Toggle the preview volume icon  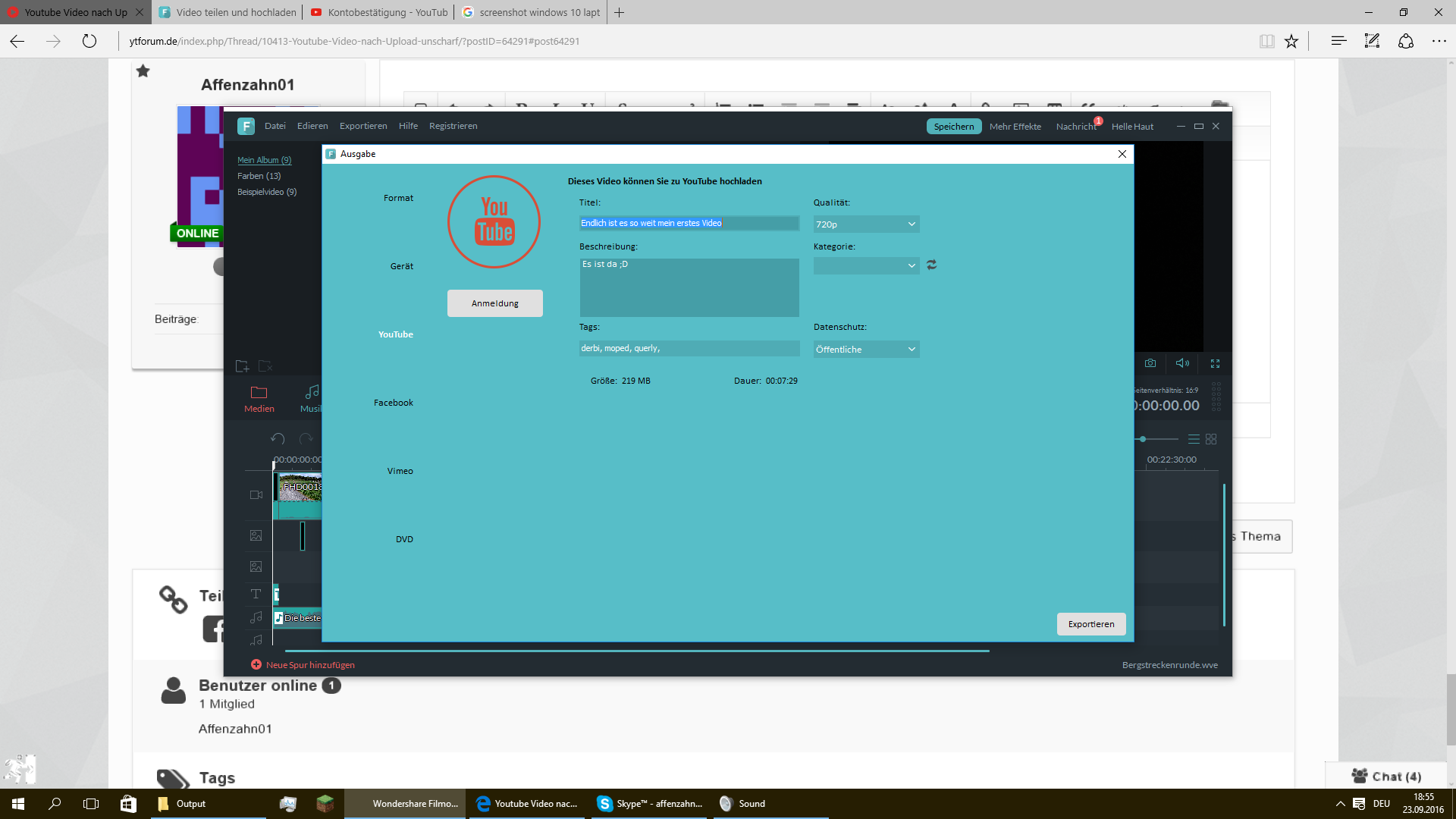(x=1182, y=363)
